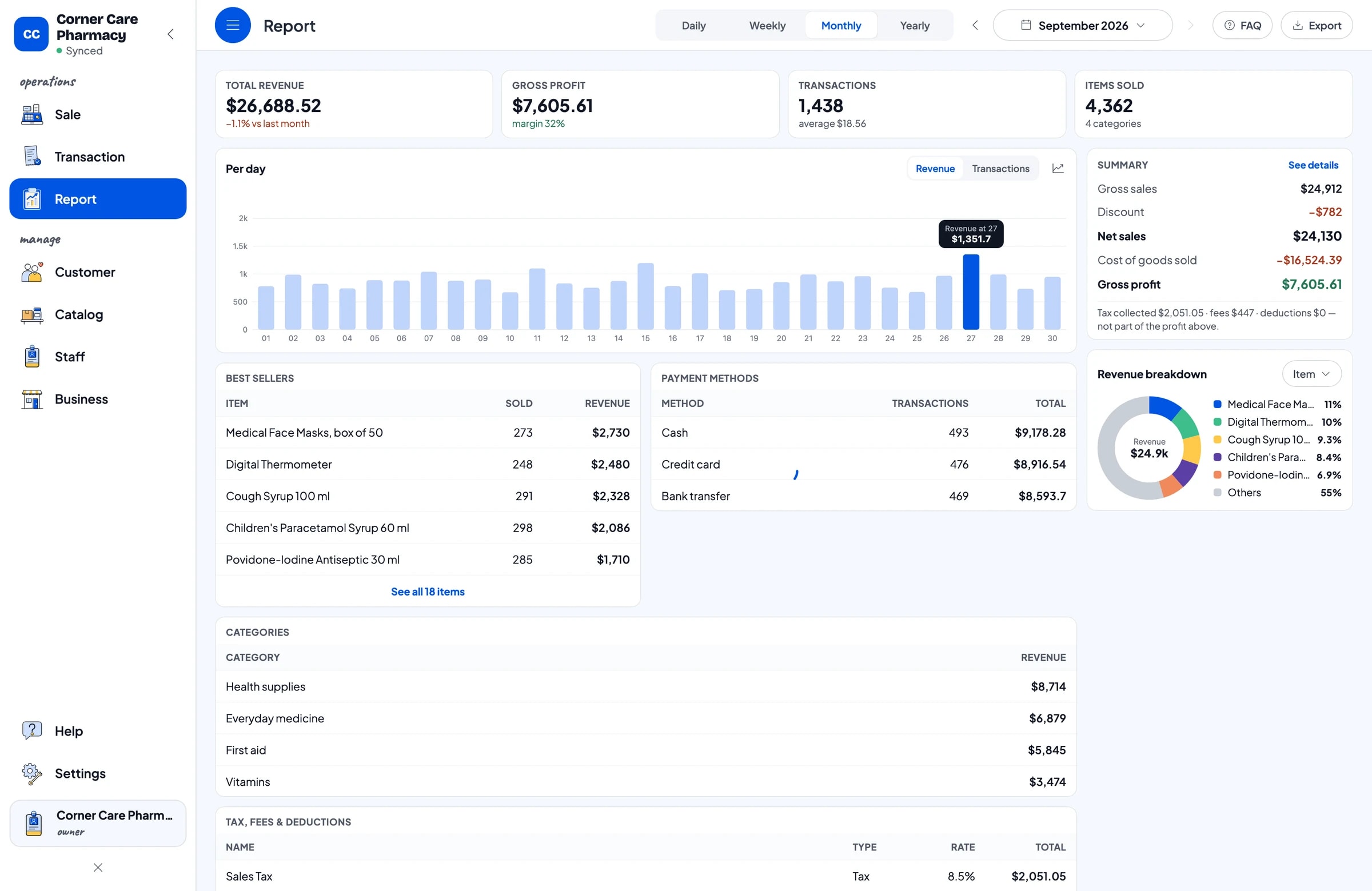Select the Bank transfer payment row

coord(864,496)
